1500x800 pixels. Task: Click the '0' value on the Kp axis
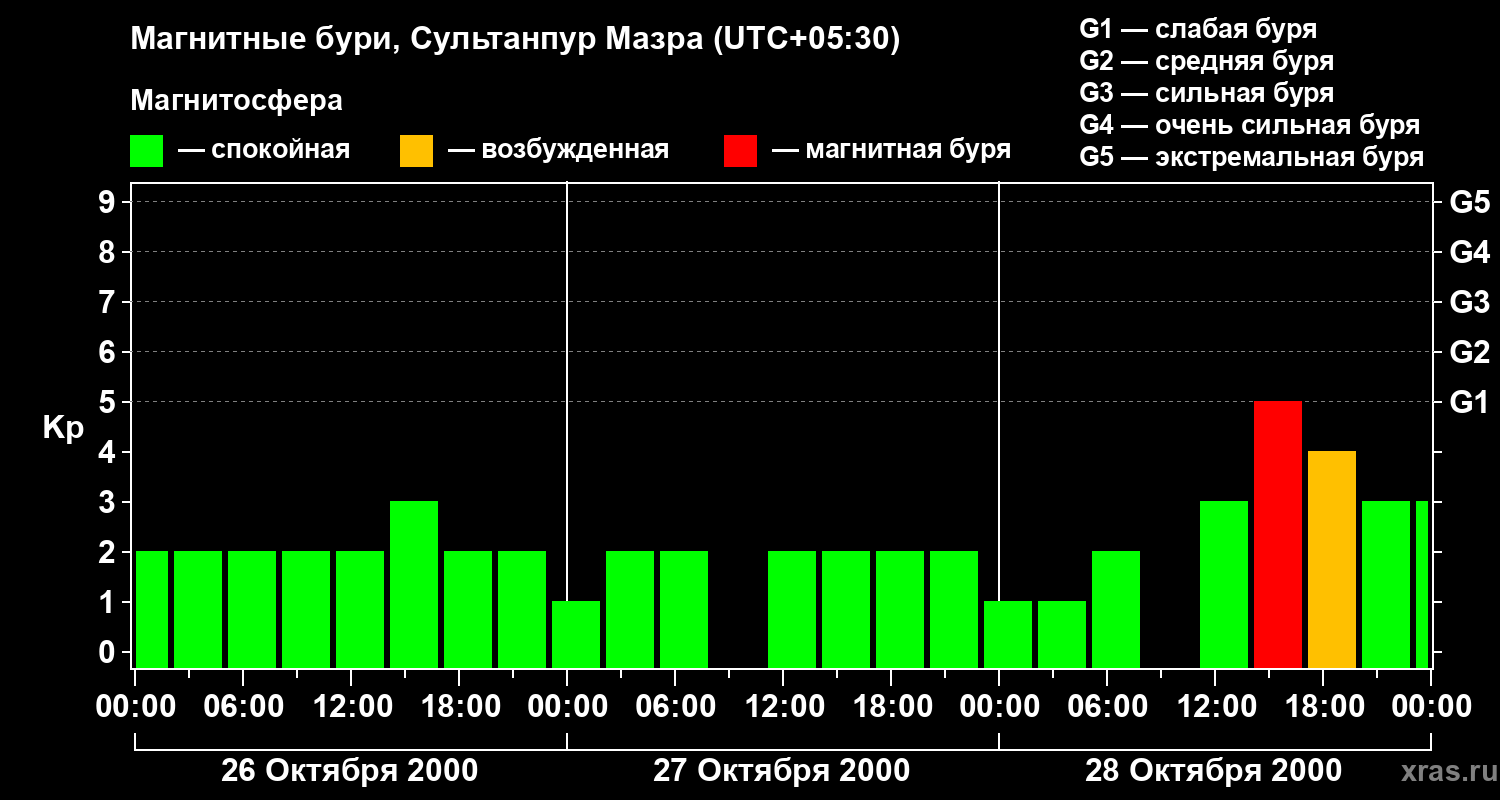pos(109,653)
